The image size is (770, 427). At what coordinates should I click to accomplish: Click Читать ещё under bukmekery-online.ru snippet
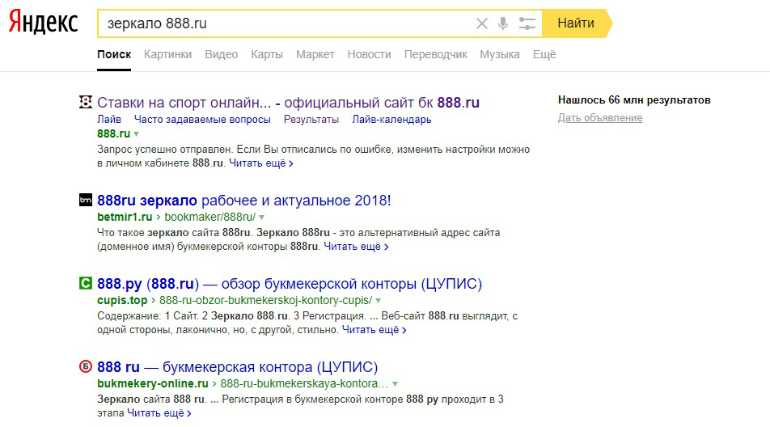(159, 413)
